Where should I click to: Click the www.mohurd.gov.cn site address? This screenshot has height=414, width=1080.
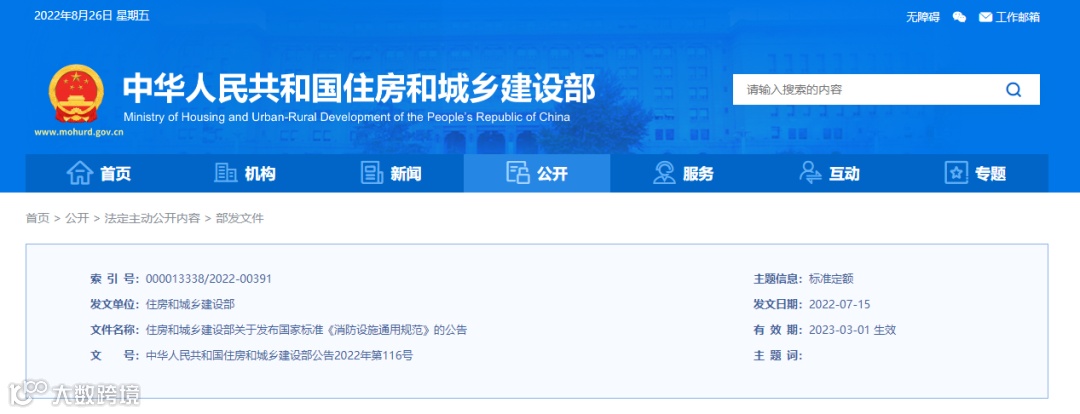coord(79,132)
